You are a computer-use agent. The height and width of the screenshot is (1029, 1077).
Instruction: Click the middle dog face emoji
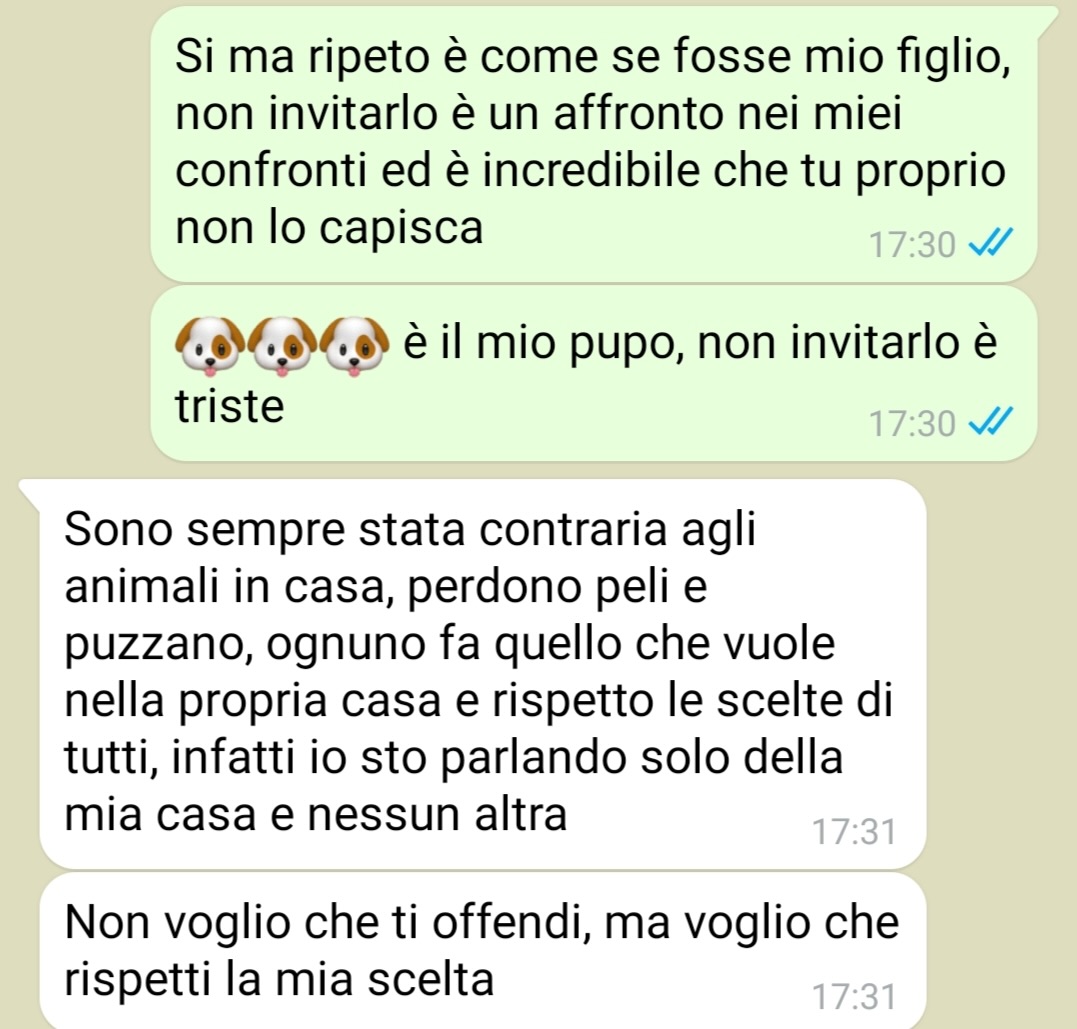[x=282, y=346]
